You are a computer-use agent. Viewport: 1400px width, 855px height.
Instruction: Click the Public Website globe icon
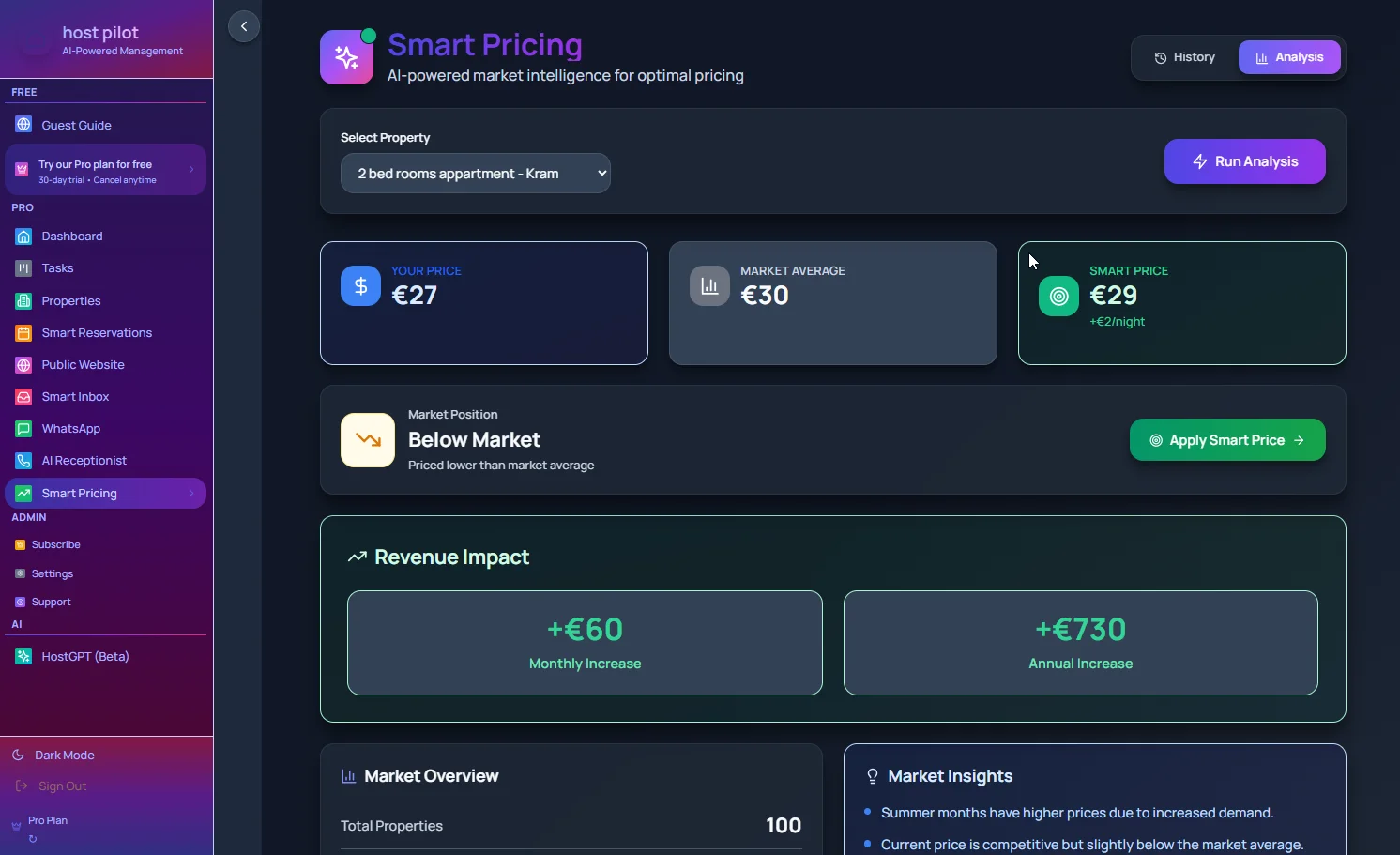22,365
